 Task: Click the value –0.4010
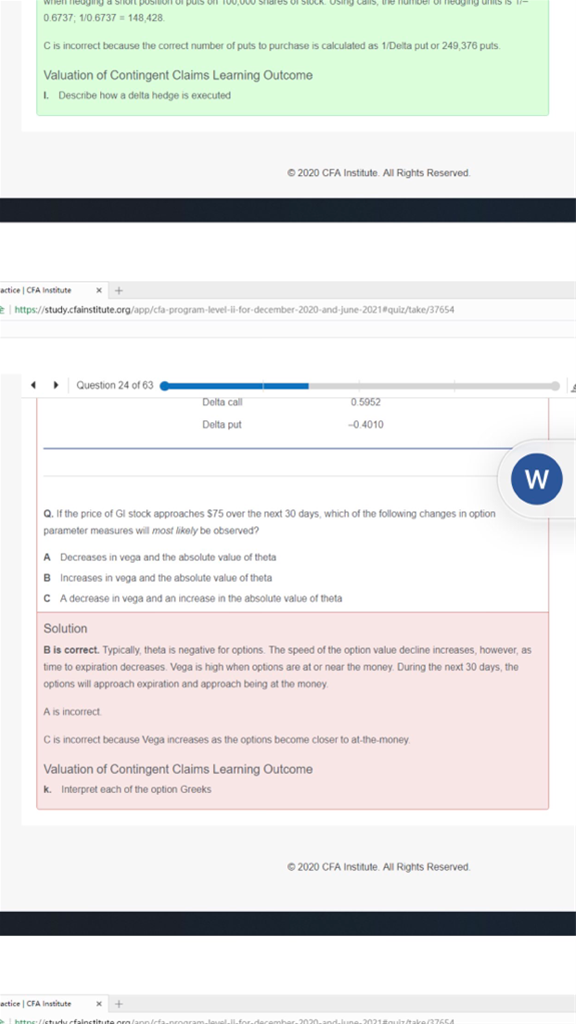[366, 424]
